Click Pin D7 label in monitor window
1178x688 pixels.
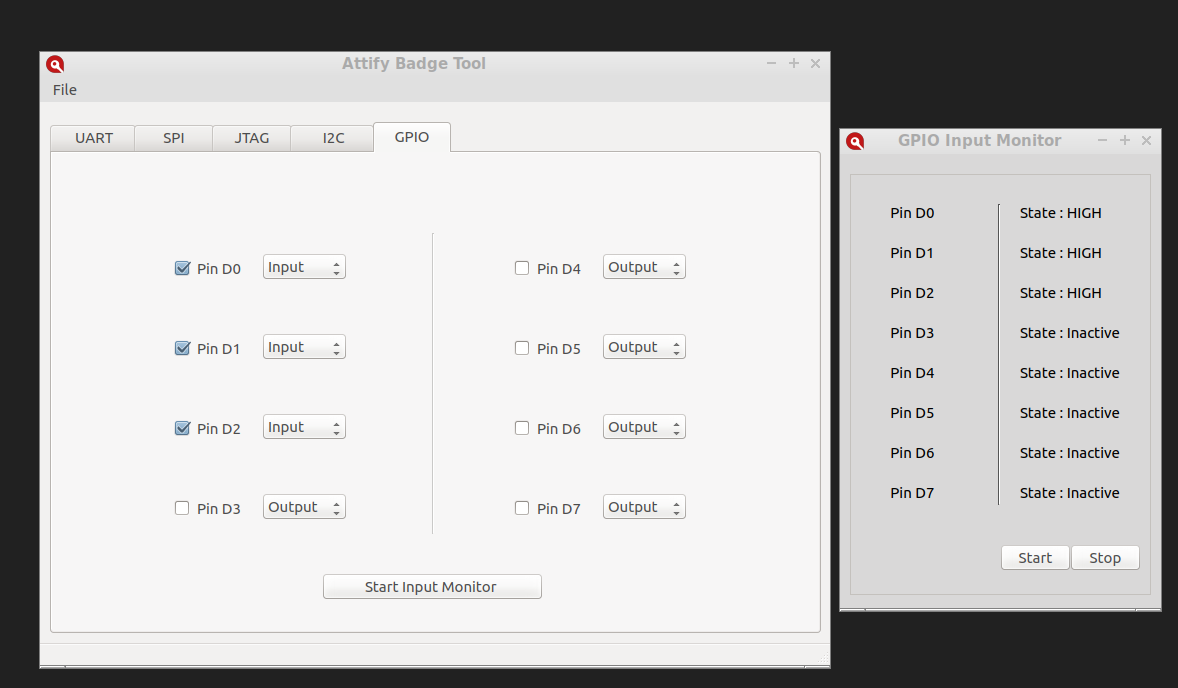pyautogui.click(x=912, y=493)
